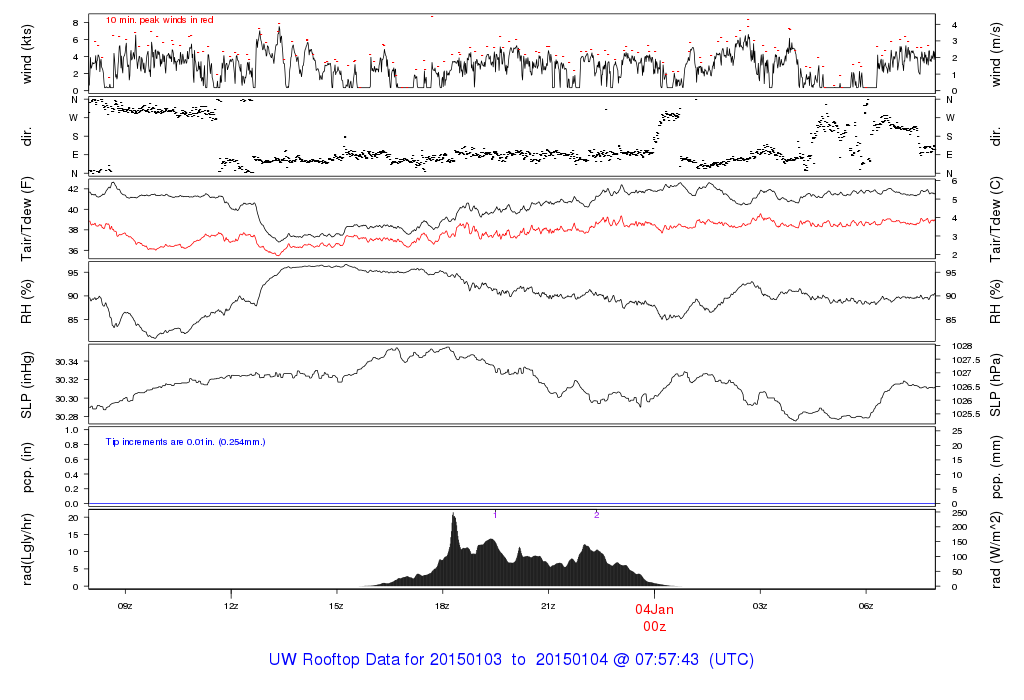Click the Tair/Tdew (F) axis label
The height and width of the screenshot is (700, 1024).
[x=27, y=219]
